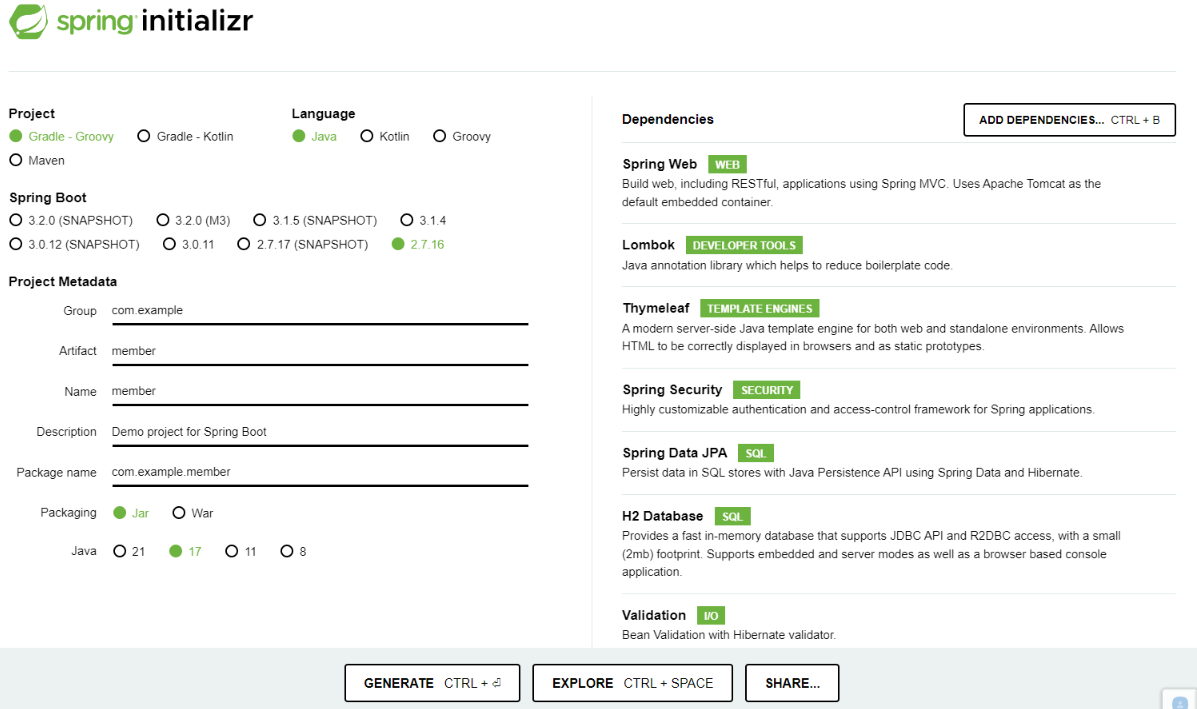Generate the project with GENERATE button

[x=432, y=683]
